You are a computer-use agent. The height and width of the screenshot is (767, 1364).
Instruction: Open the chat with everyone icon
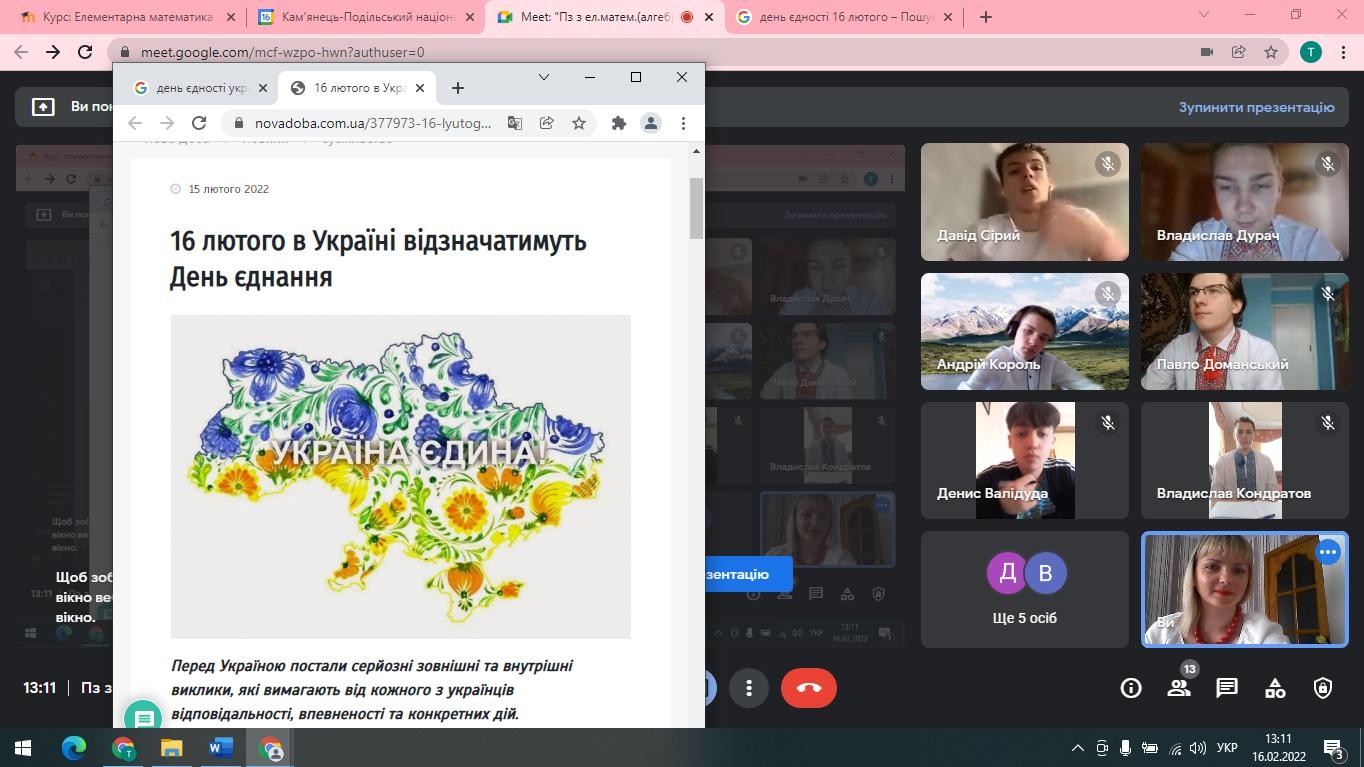click(1227, 688)
